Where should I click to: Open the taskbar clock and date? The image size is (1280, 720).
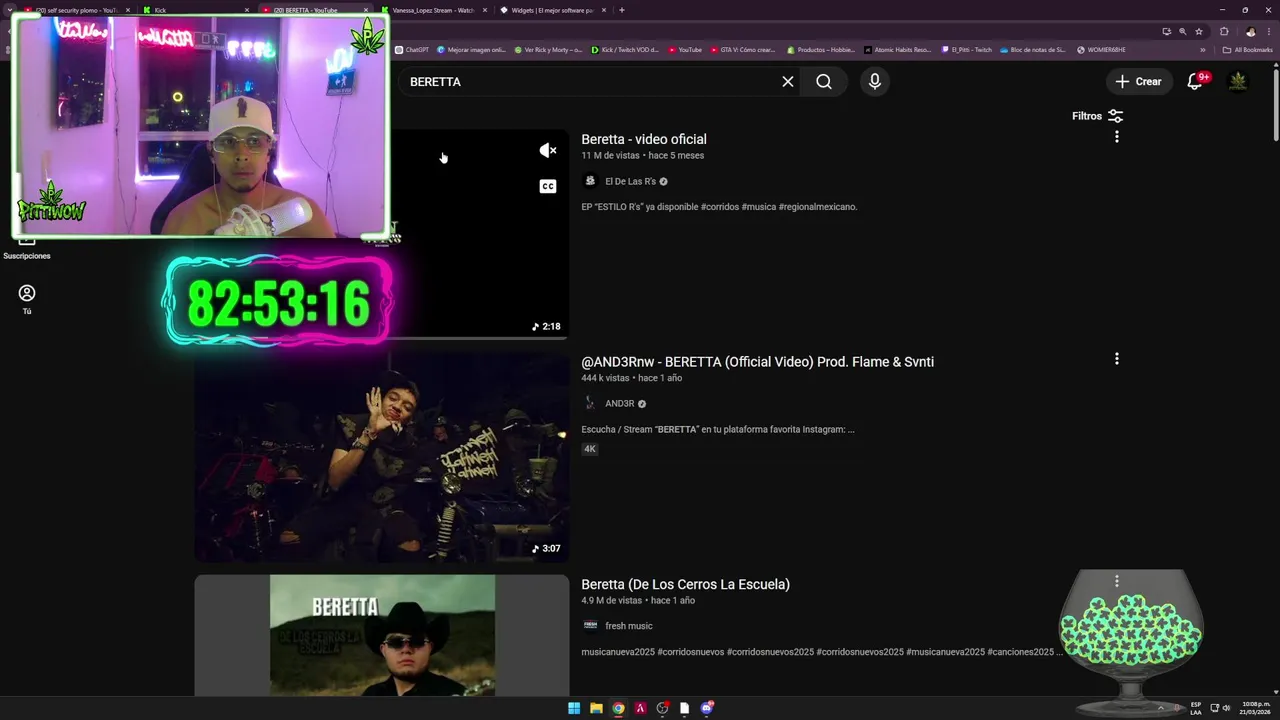[x=1256, y=708]
